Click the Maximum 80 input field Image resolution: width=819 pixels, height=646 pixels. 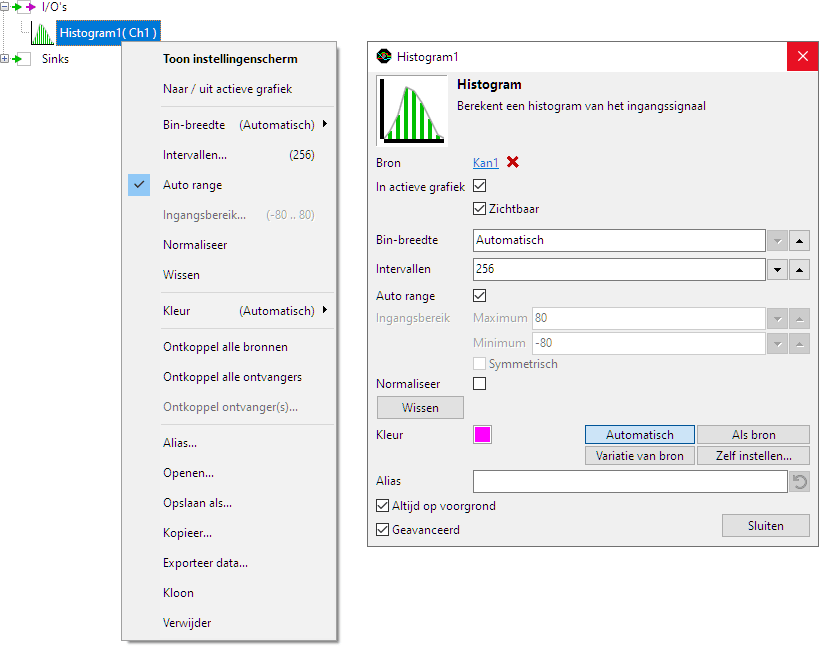649,318
